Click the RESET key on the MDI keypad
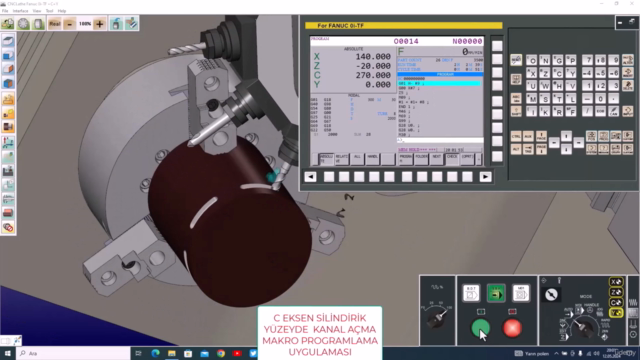The height and width of the screenshot is (360, 640). click(516, 60)
